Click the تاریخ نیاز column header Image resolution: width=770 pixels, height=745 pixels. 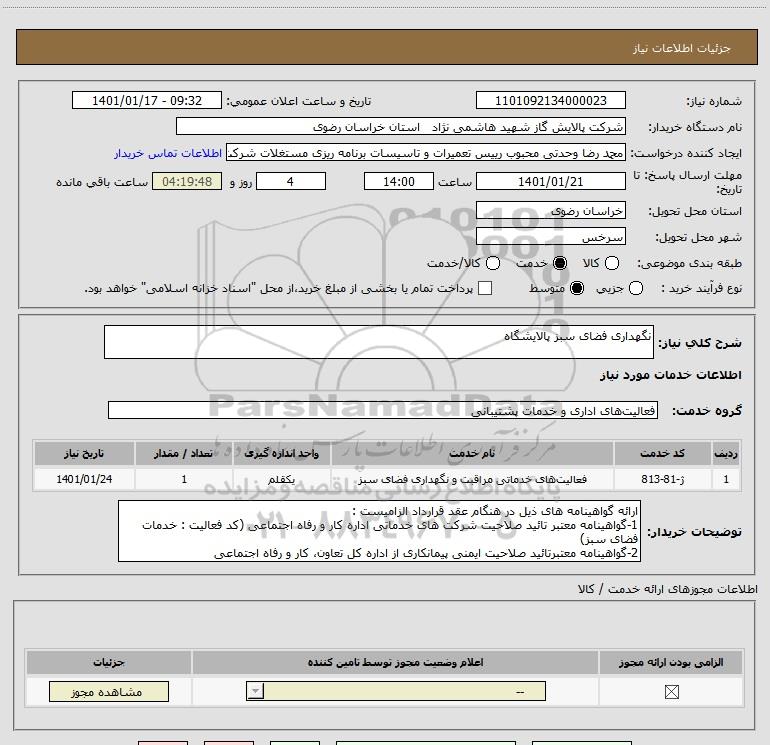(x=84, y=453)
